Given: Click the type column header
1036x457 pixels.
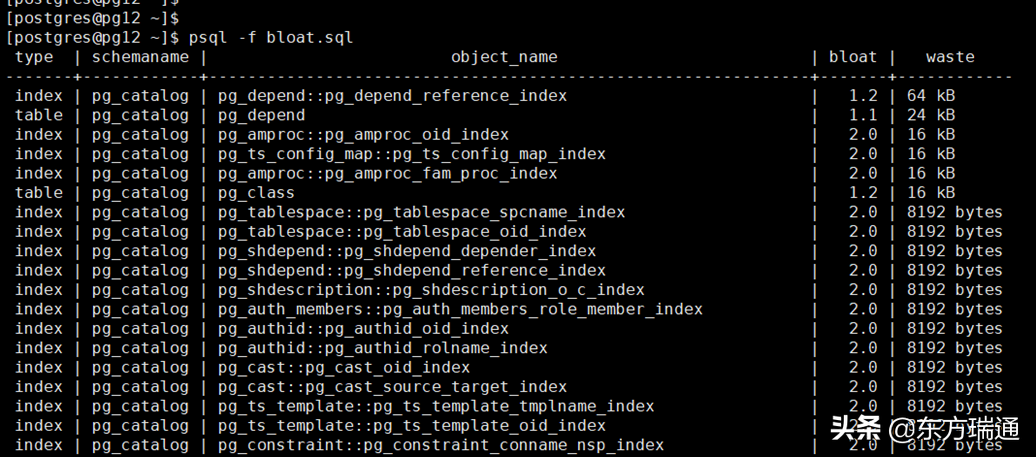Looking at the screenshot, I should [x=34, y=57].
